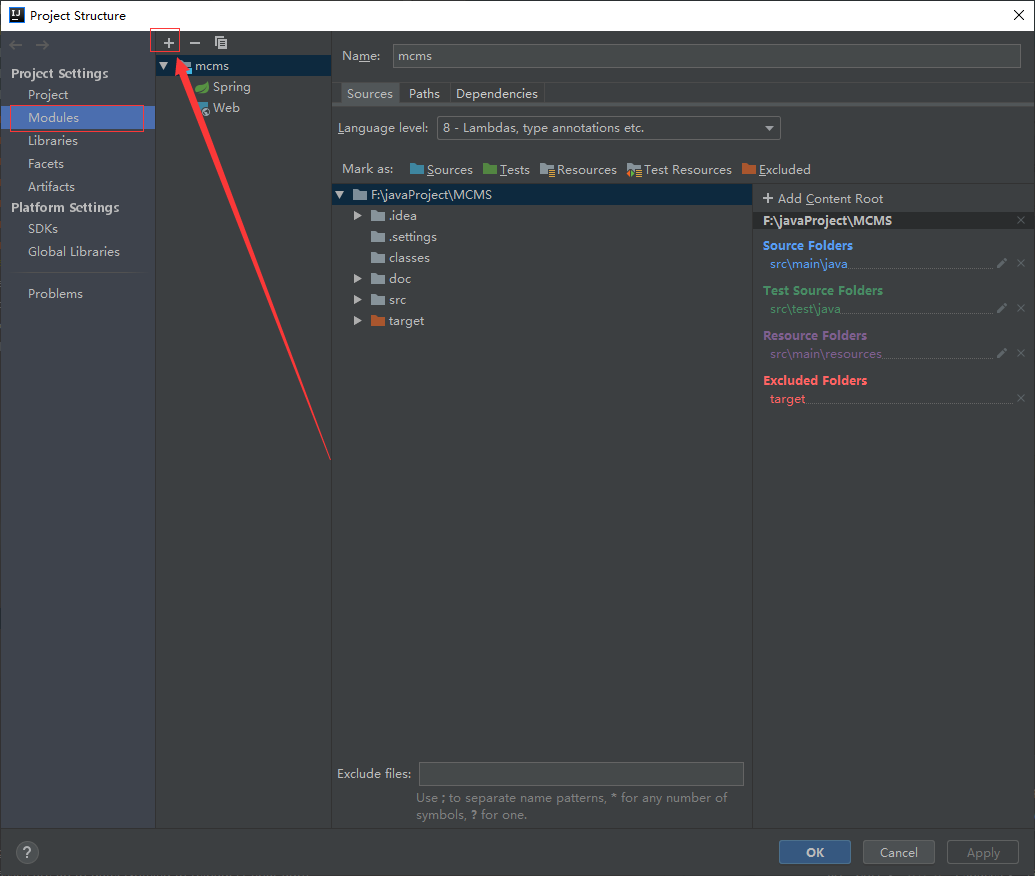Viewport: 1035px width, 876px height.
Task: Select the Web facet under mcms
Action: pos(225,108)
